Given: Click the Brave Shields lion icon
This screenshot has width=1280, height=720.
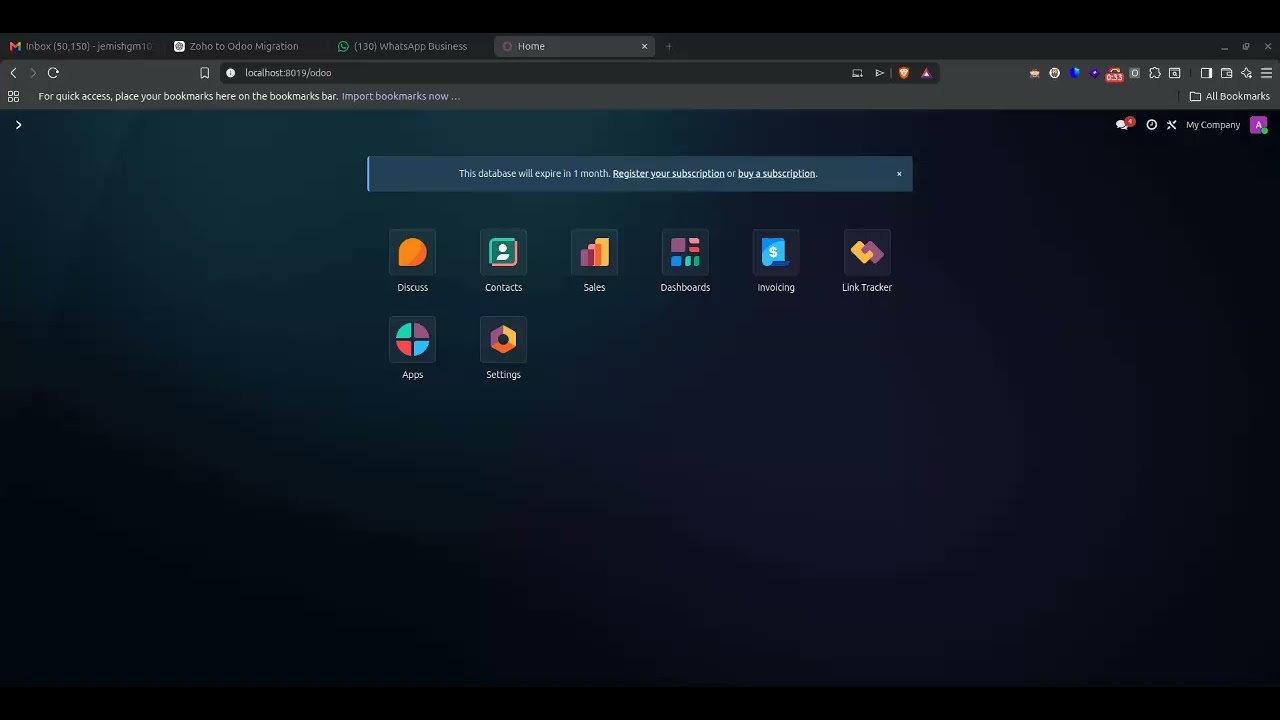Looking at the screenshot, I should coord(904,73).
